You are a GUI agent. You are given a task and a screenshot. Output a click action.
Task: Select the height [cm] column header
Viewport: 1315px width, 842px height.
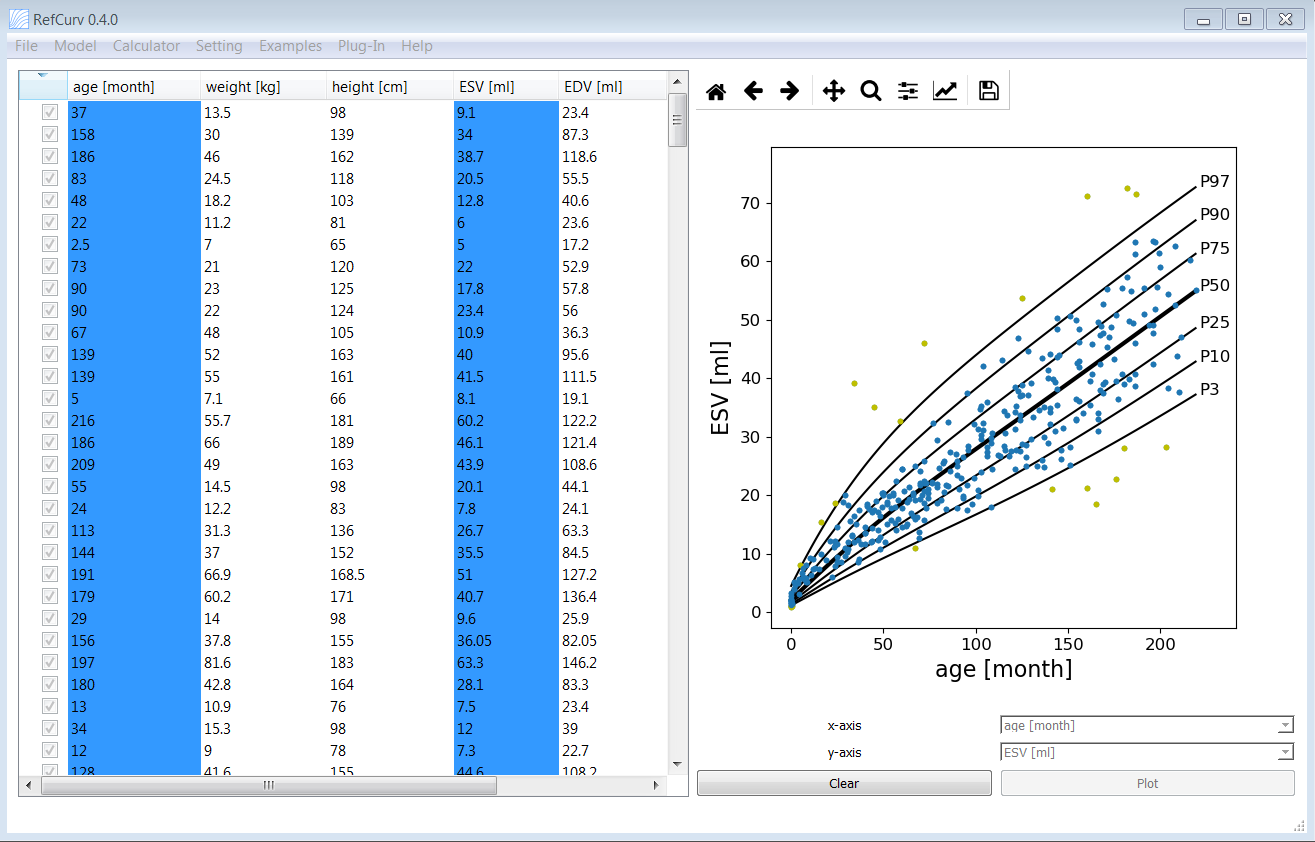tap(390, 86)
